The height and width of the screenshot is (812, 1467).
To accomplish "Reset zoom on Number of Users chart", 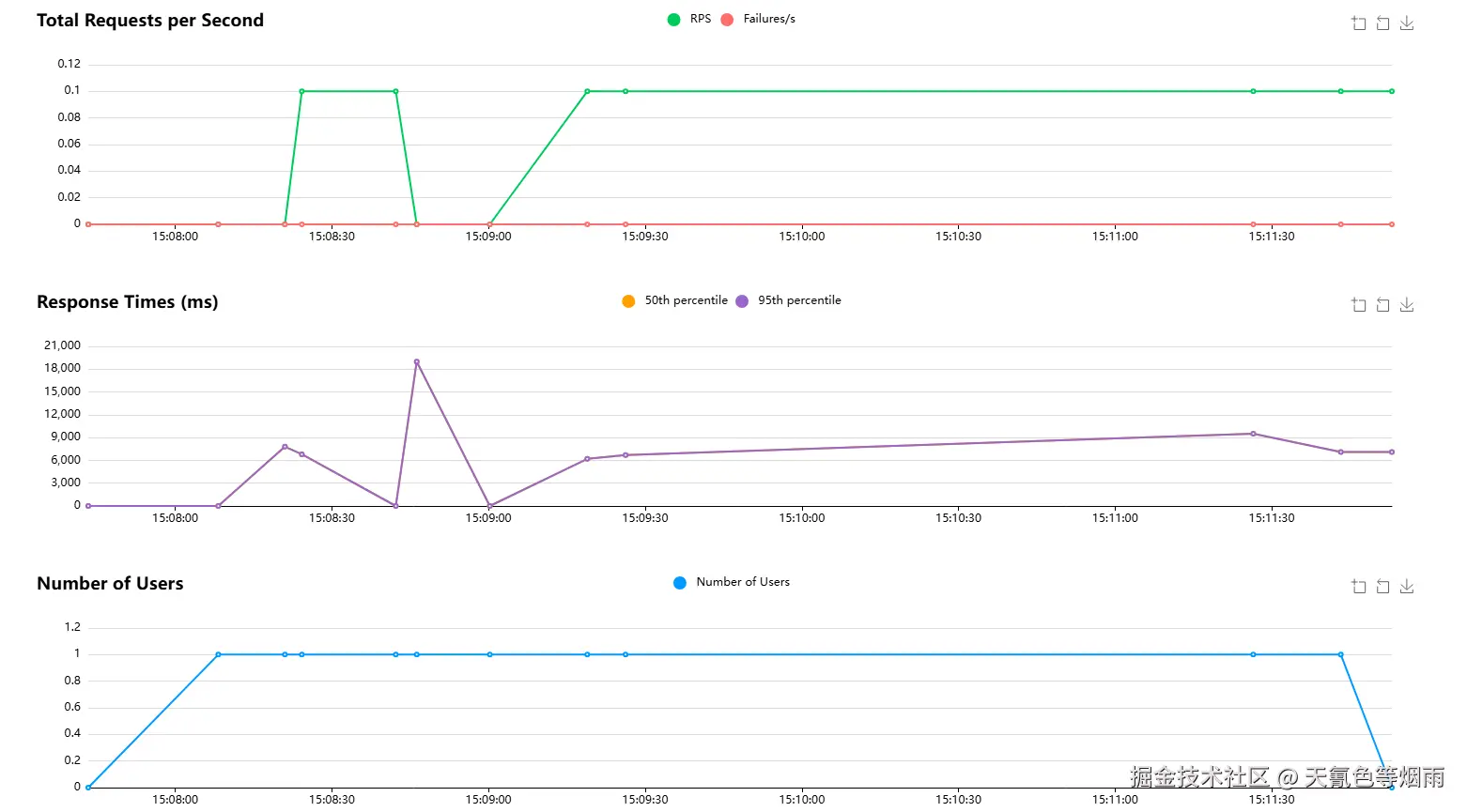I will 1382,586.
